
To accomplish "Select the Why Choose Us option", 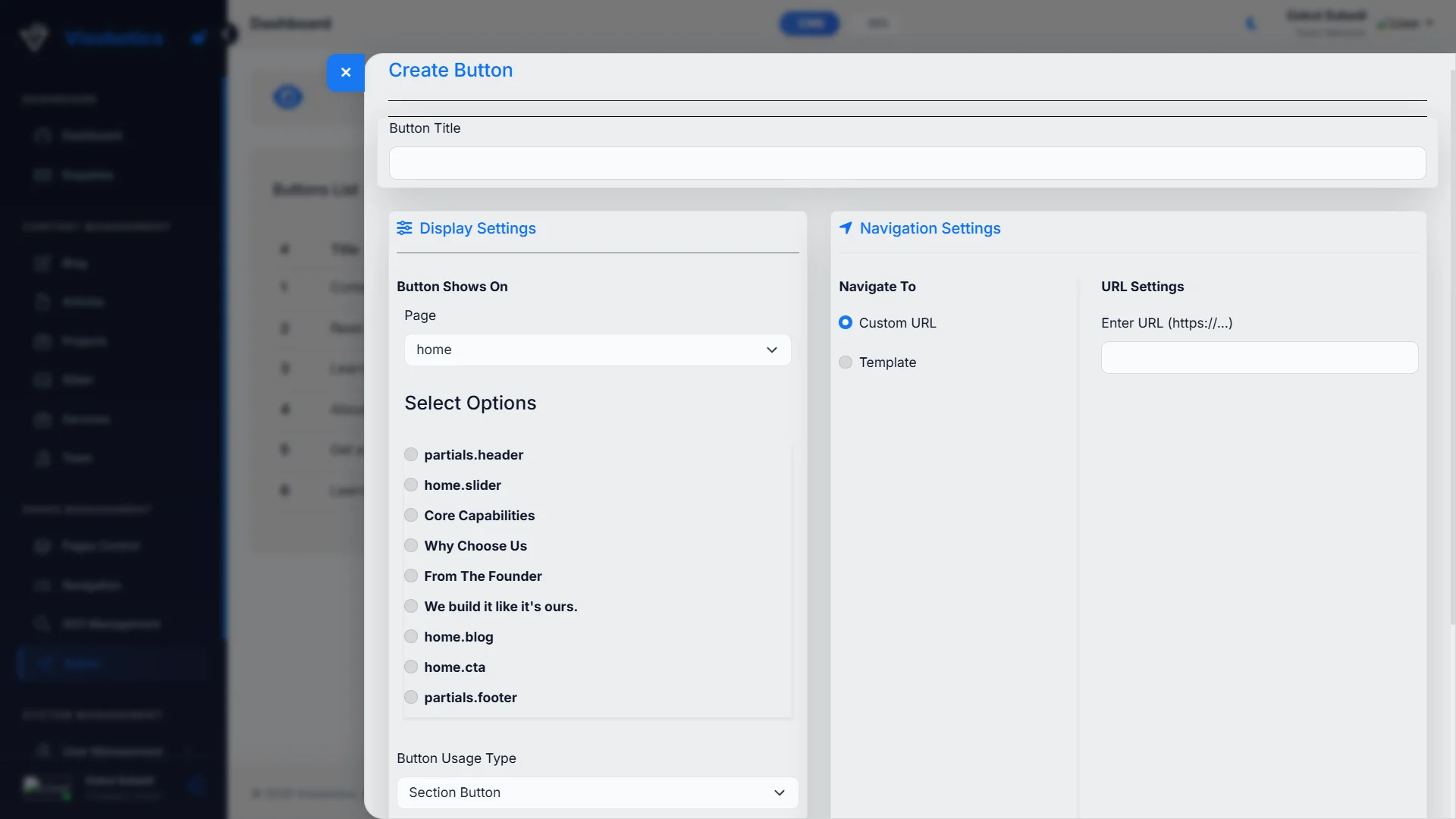I will coord(411,545).
